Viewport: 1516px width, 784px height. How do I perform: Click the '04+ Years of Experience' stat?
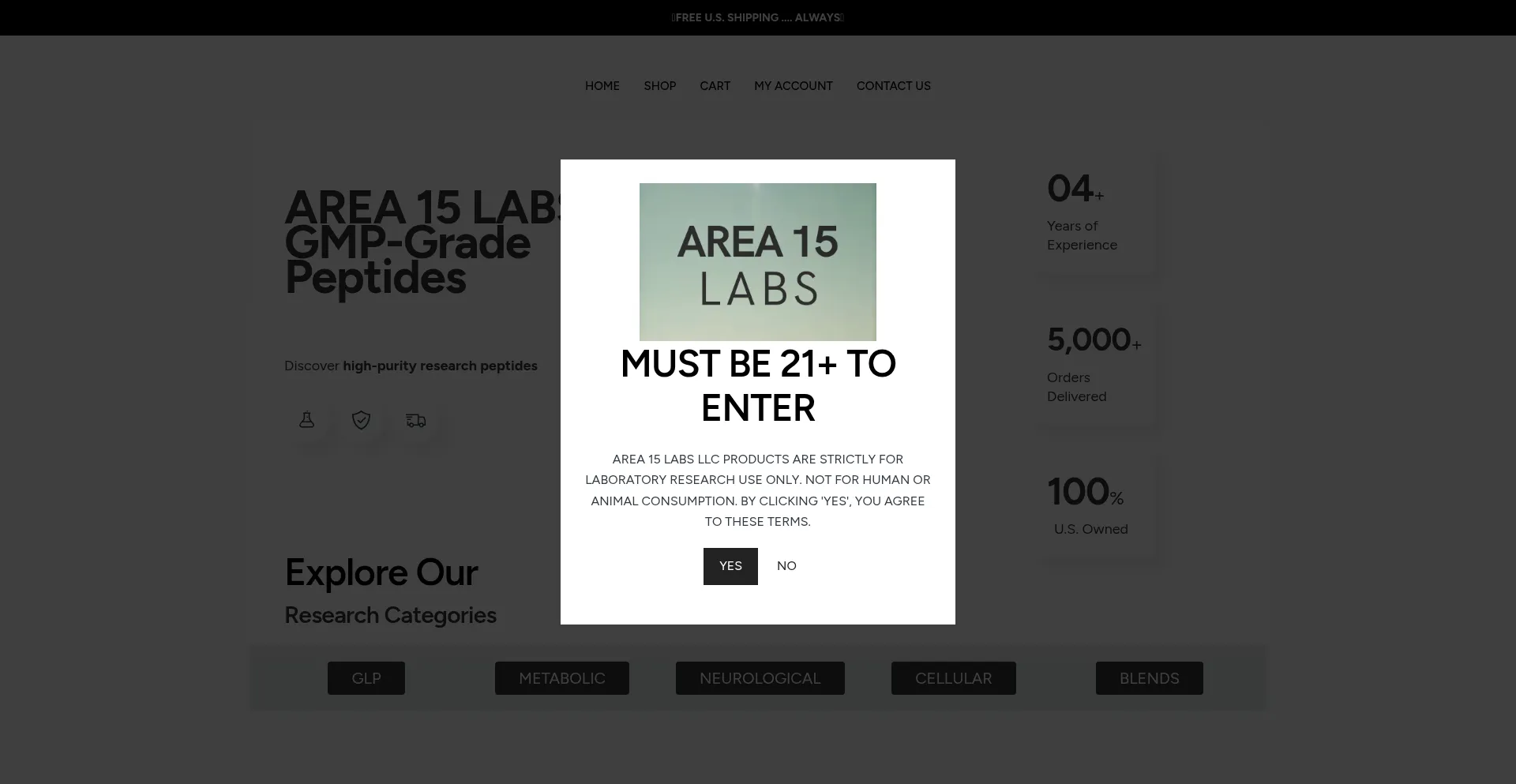[1095, 213]
